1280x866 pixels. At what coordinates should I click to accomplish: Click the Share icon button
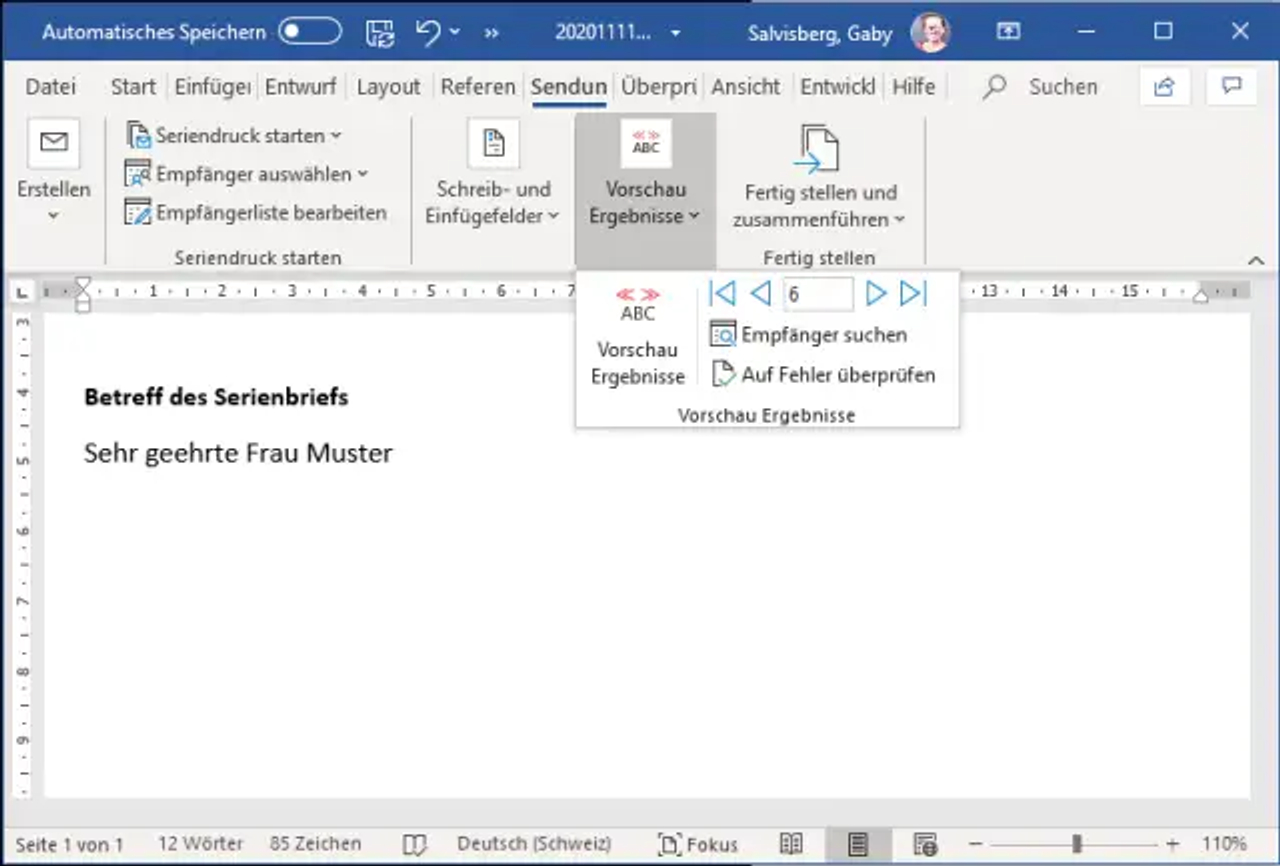coord(1164,87)
